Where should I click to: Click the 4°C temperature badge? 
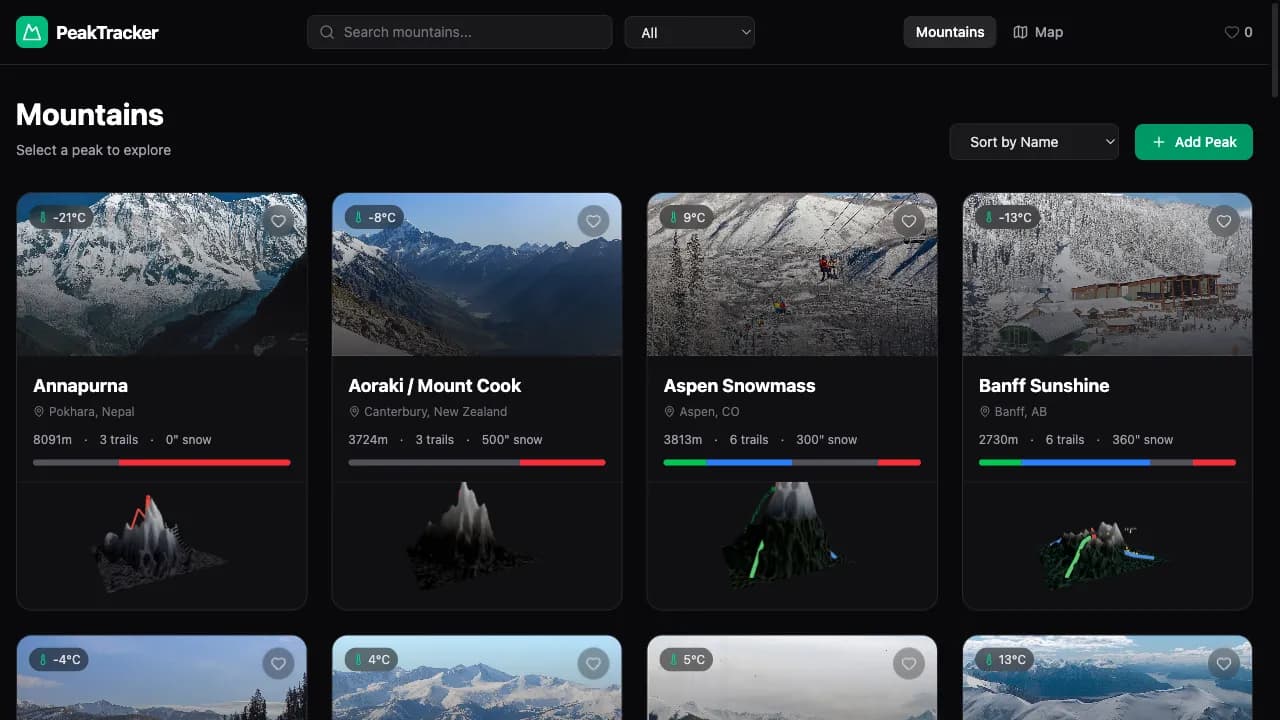[x=371, y=659]
